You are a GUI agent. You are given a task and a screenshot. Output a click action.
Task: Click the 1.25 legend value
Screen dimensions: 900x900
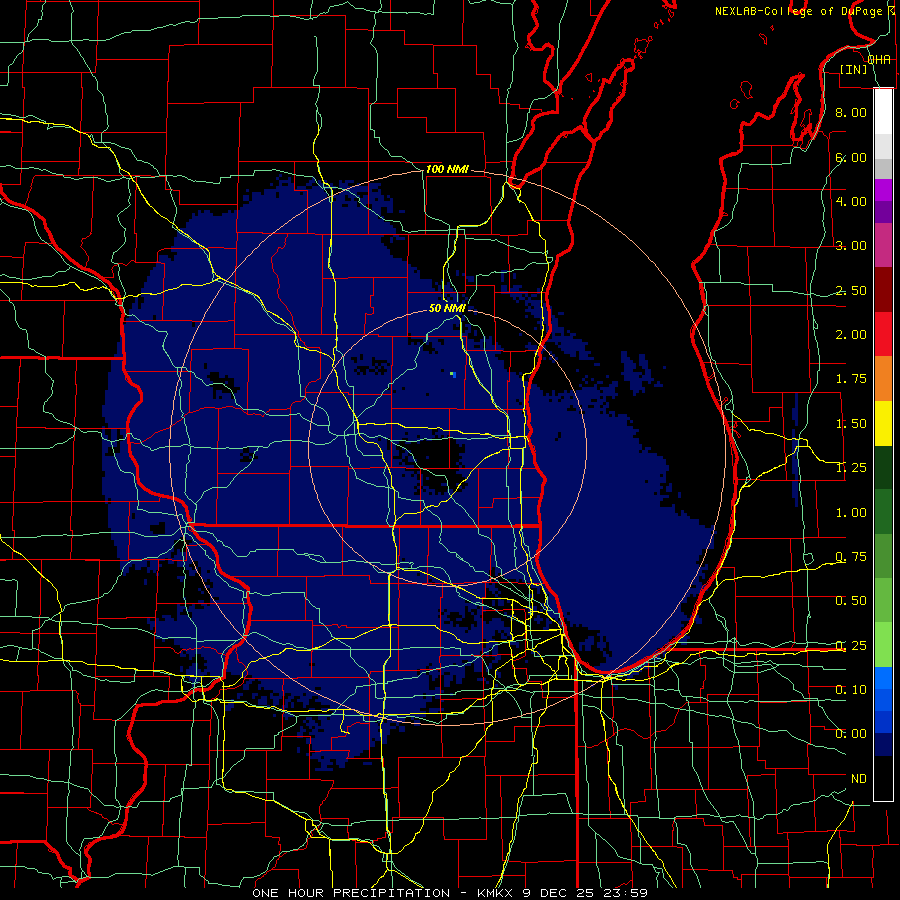pos(851,468)
